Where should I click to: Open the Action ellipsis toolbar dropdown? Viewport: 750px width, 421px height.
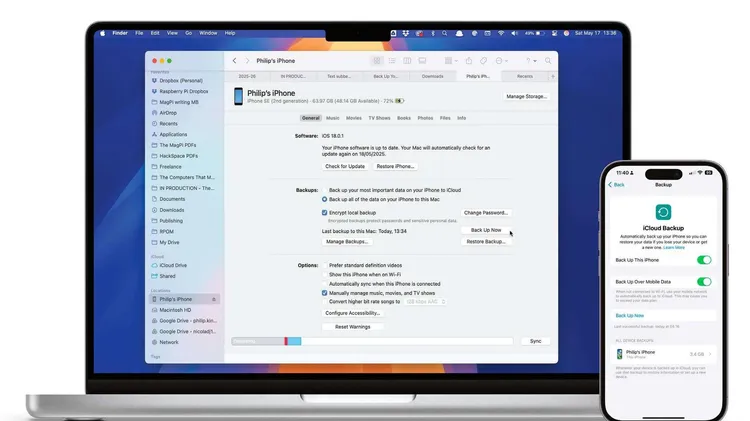tap(501, 61)
